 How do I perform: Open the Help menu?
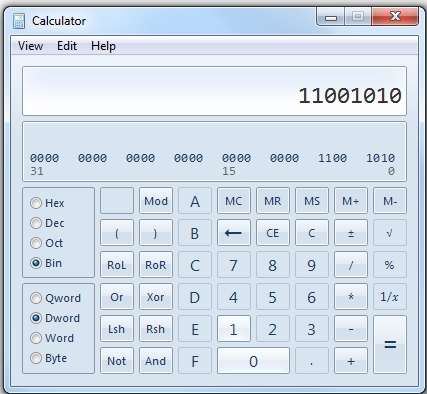click(103, 46)
